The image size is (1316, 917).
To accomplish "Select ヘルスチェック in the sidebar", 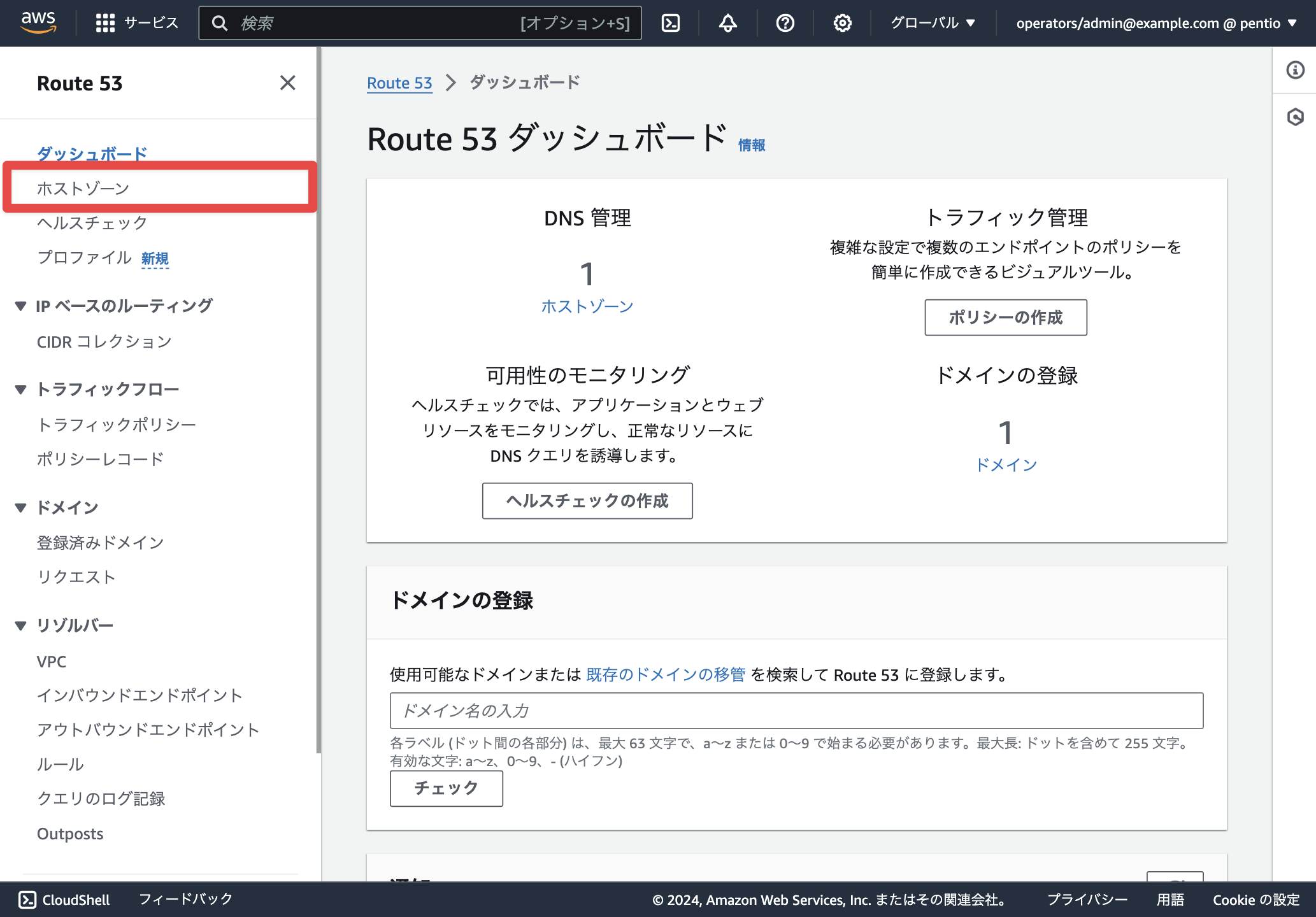I will [x=92, y=223].
